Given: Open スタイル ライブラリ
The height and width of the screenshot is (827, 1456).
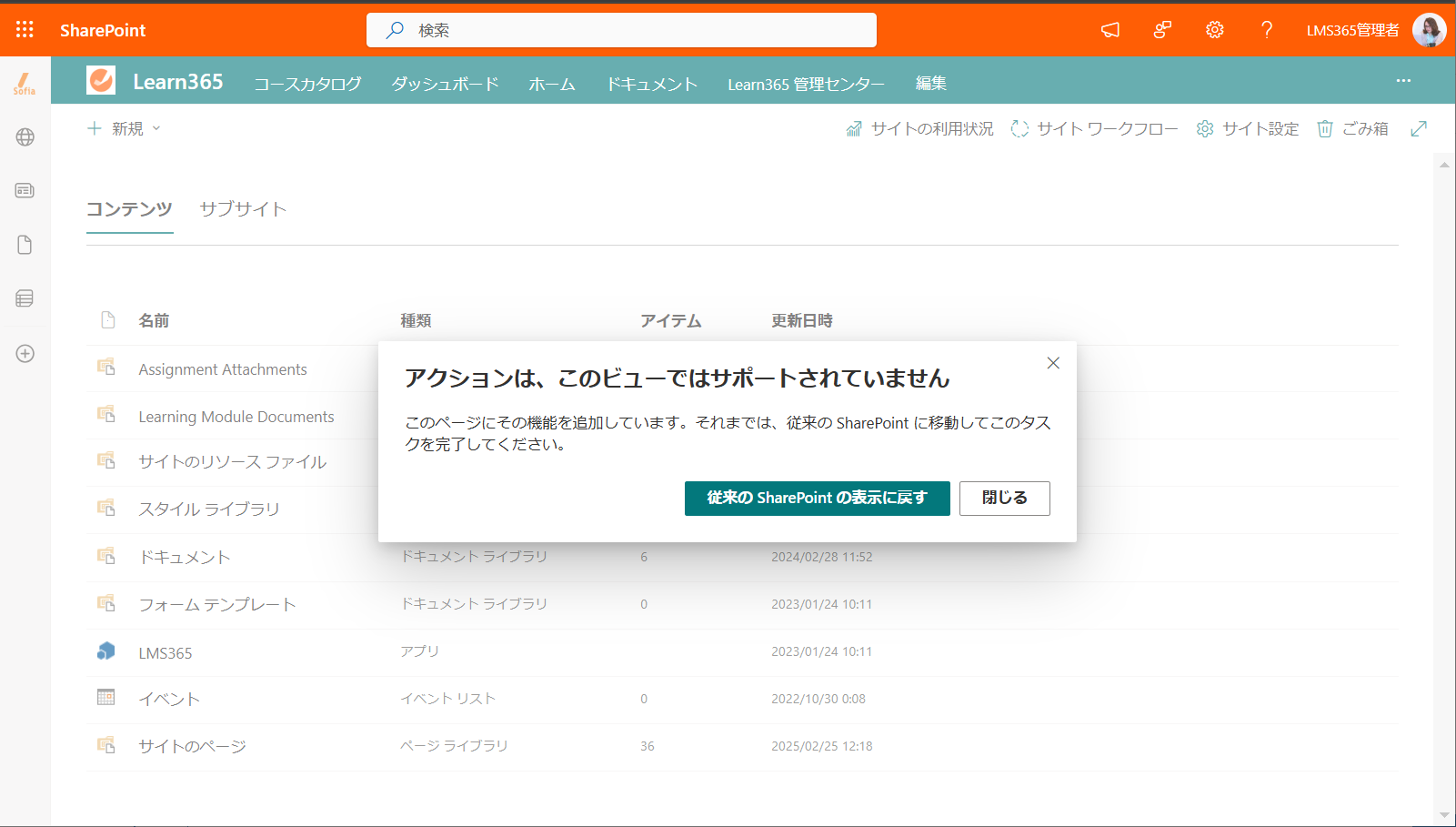Looking at the screenshot, I should pyautogui.click(x=209, y=509).
